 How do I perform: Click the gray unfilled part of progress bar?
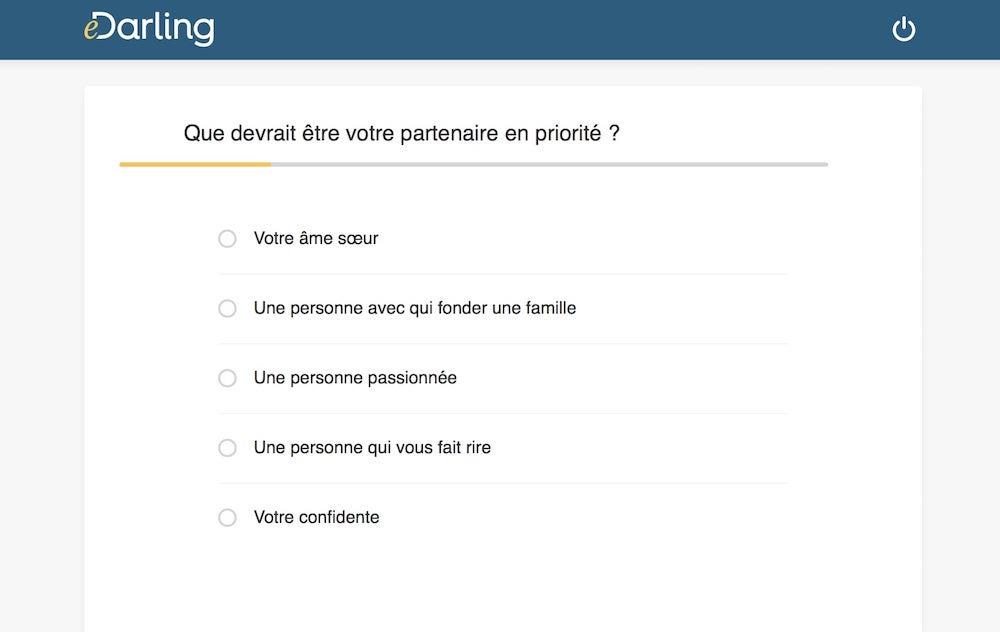coord(549,165)
